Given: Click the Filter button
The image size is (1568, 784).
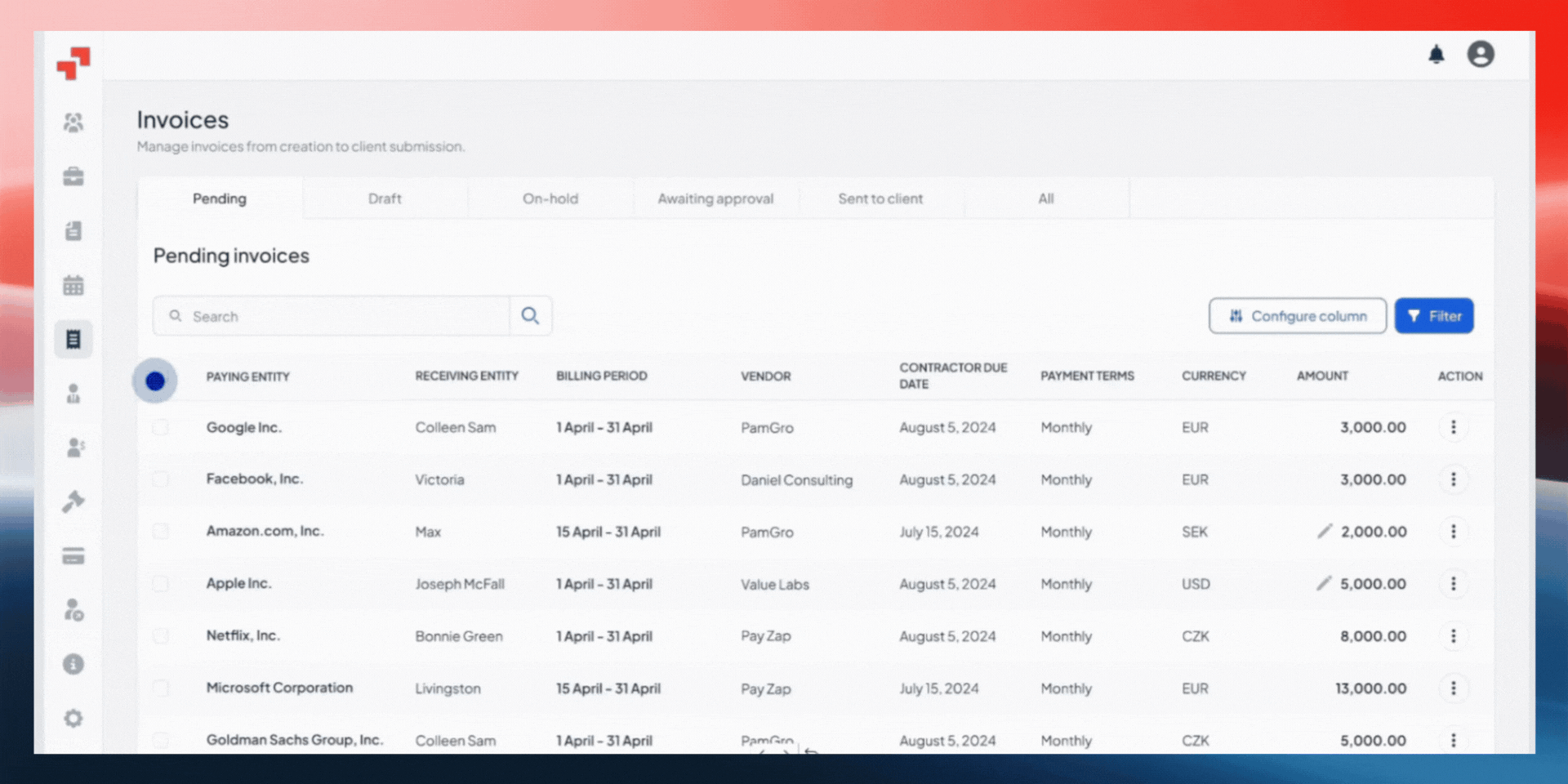Looking at the screenshot, I should 1434,316.
